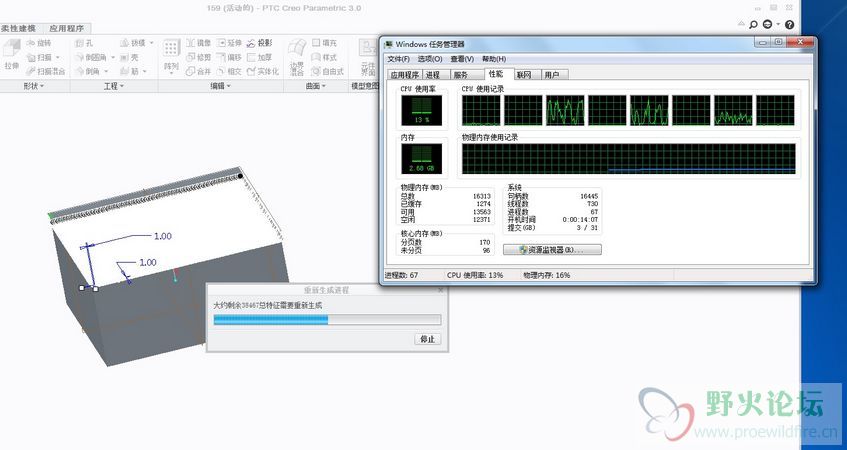Expand the 工程 group dropdown

pyautogui.click(x=114, y=87)
